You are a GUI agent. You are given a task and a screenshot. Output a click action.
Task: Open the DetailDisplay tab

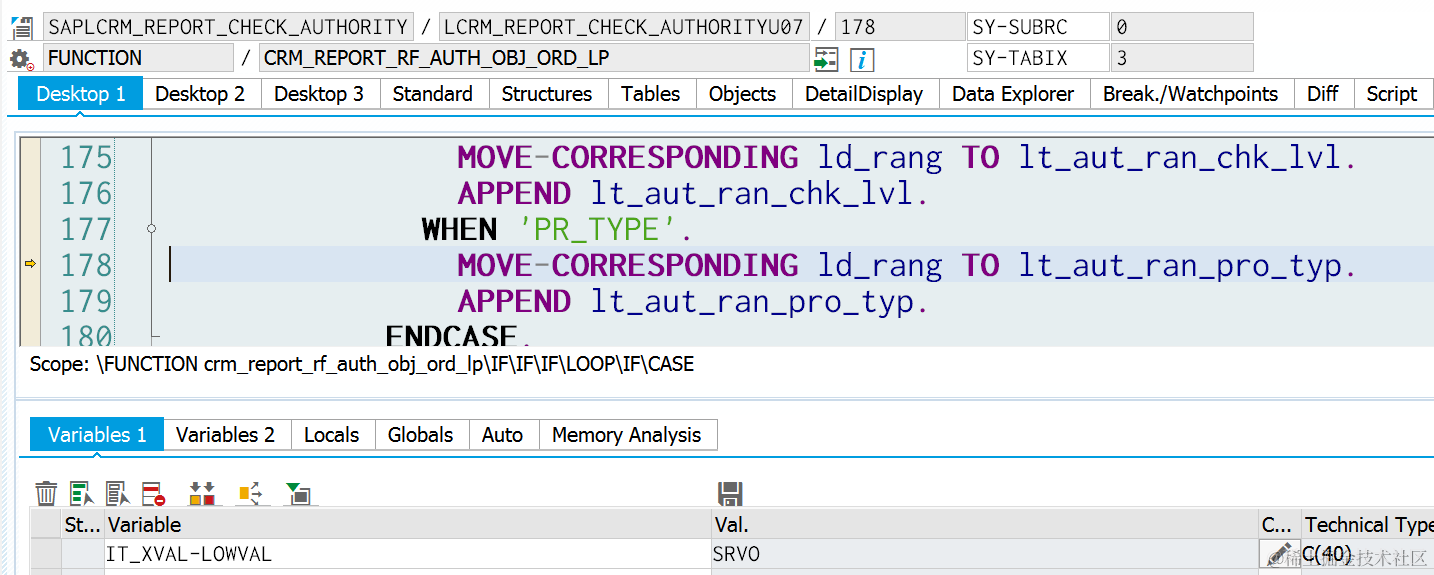coord(864,94)
